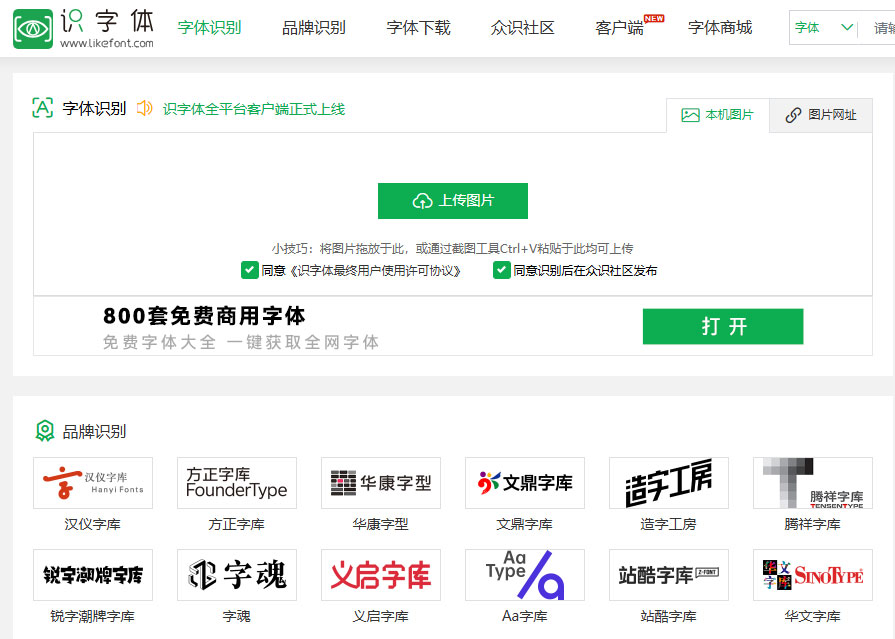Click the 造字工房 text label

(668, 524)
